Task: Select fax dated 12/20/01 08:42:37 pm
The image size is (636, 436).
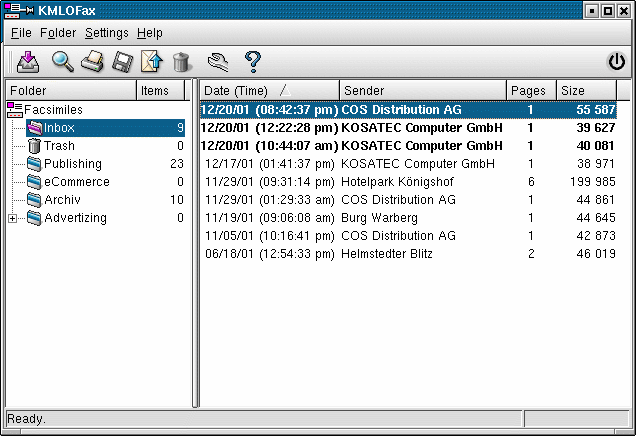Action: [408, 110]
